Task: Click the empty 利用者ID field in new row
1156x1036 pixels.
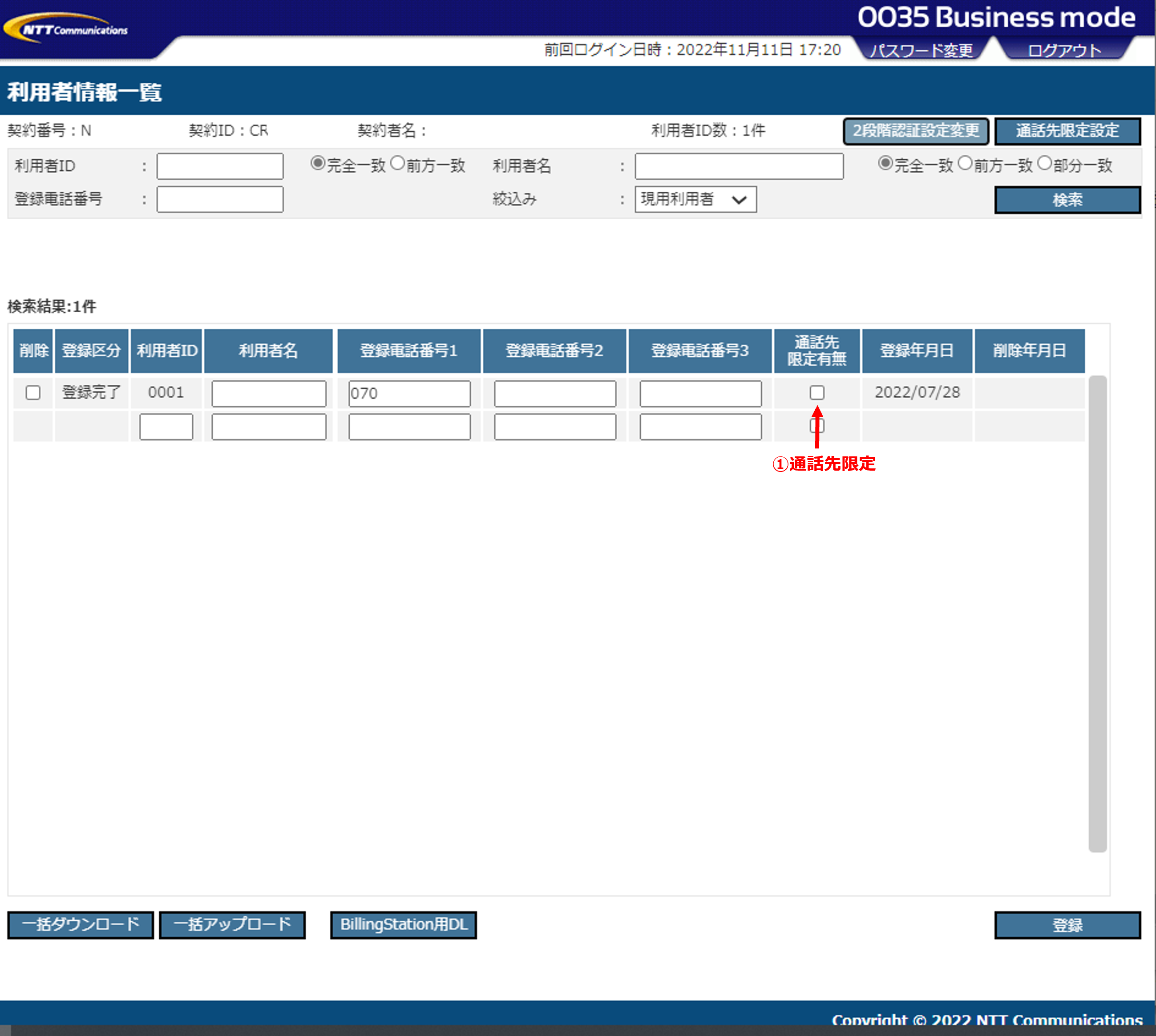Action: click(x=166, y=426)
